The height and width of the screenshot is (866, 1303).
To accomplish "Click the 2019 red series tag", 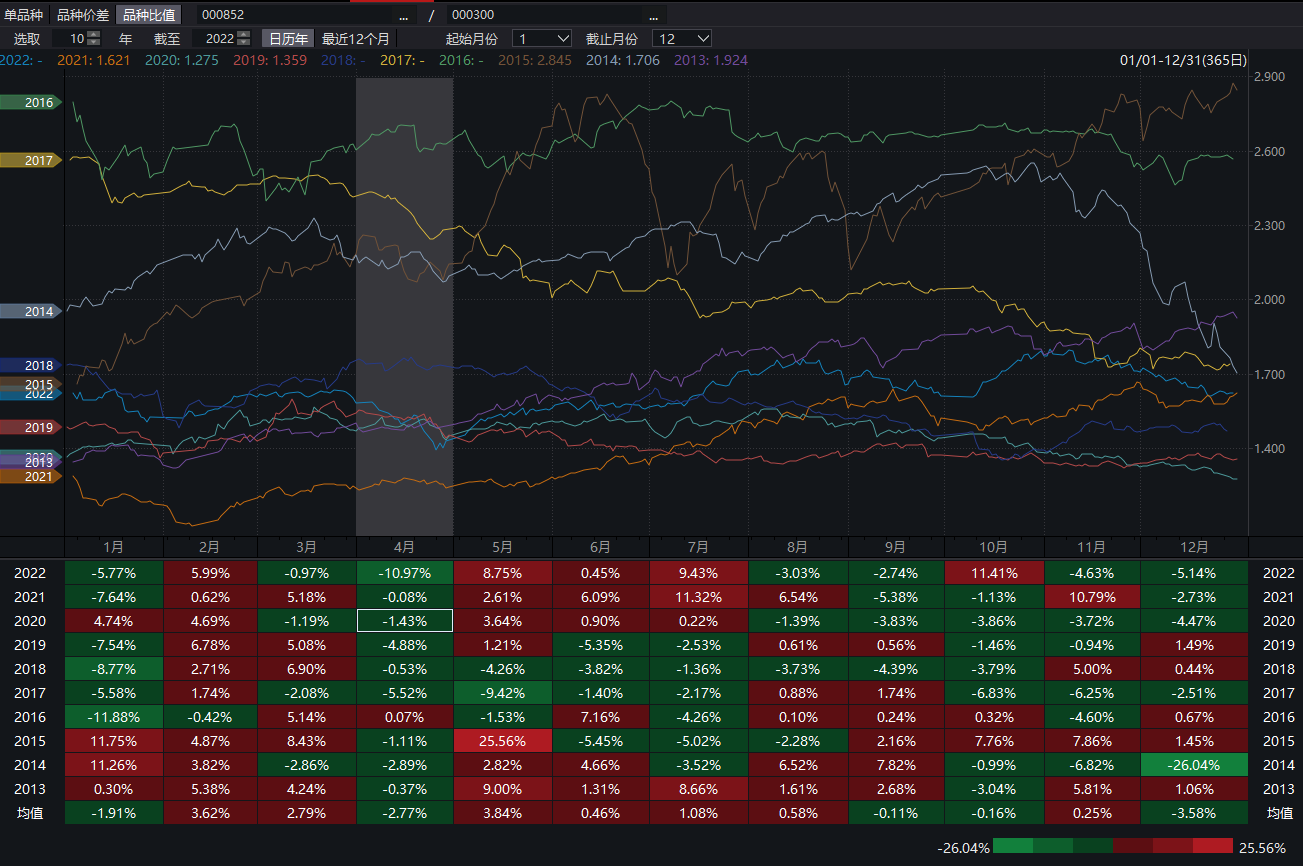I will coord(30,428).
